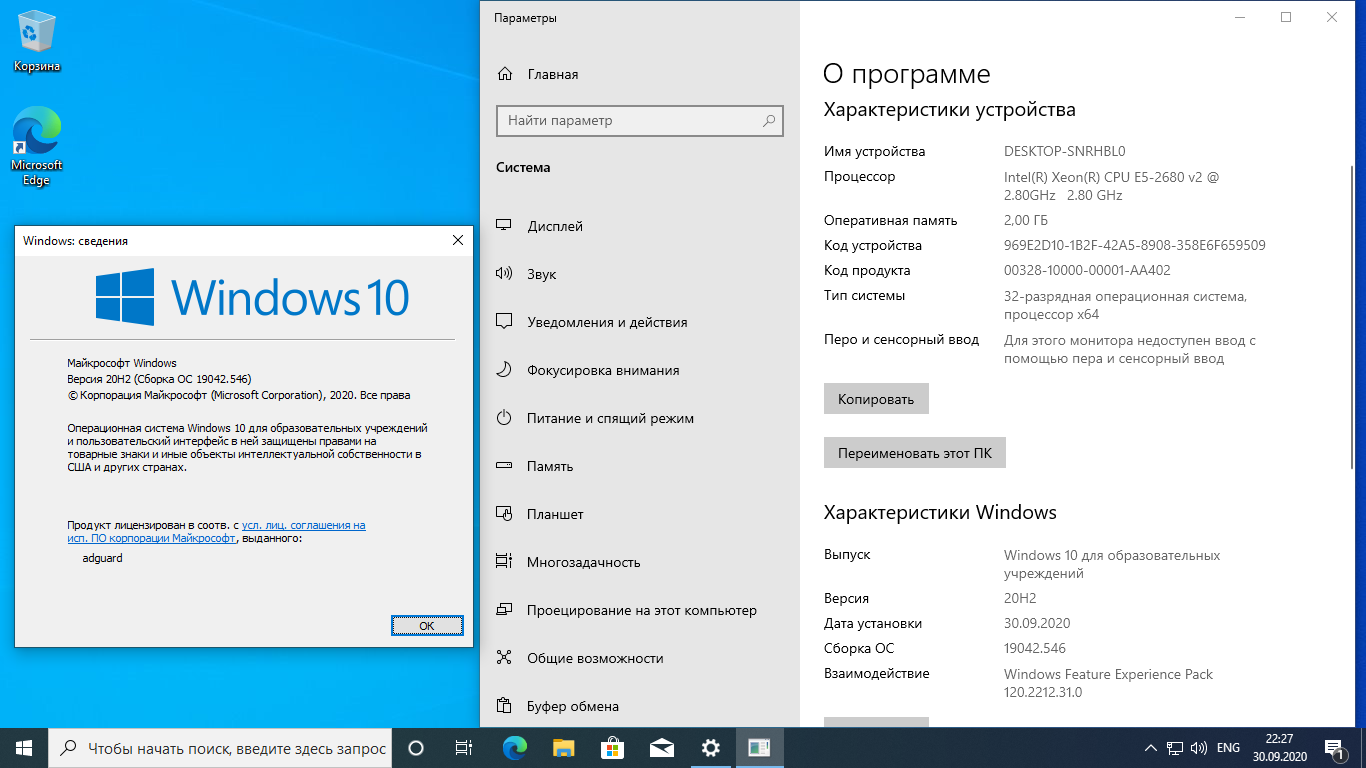Click the product code 00328-10000-00001-AA402
The width and height of the screenshot is (1366, 768).
pyautogui.click(x=1087, y=270)
